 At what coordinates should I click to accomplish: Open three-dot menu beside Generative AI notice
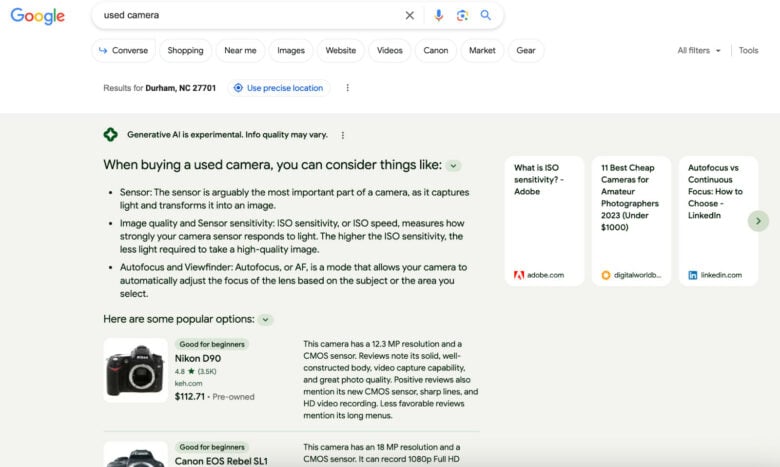point(343,135)
